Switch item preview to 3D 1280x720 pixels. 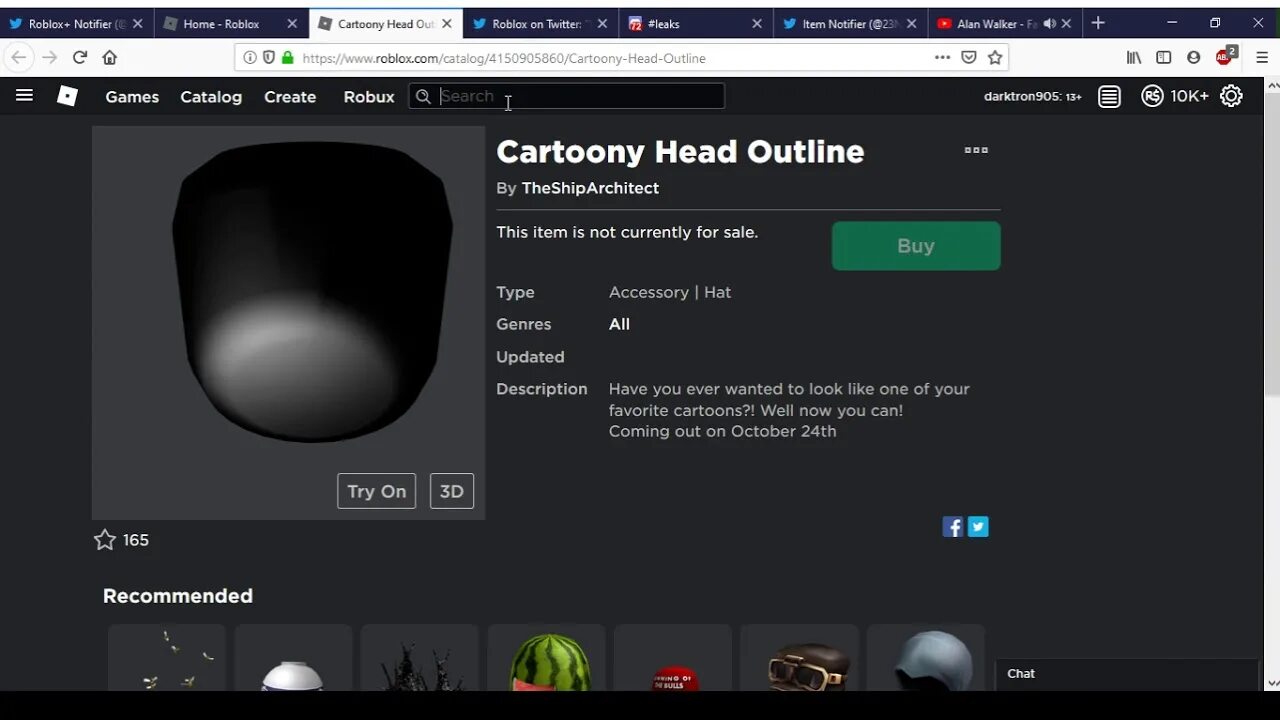click(x=452, y=491)
